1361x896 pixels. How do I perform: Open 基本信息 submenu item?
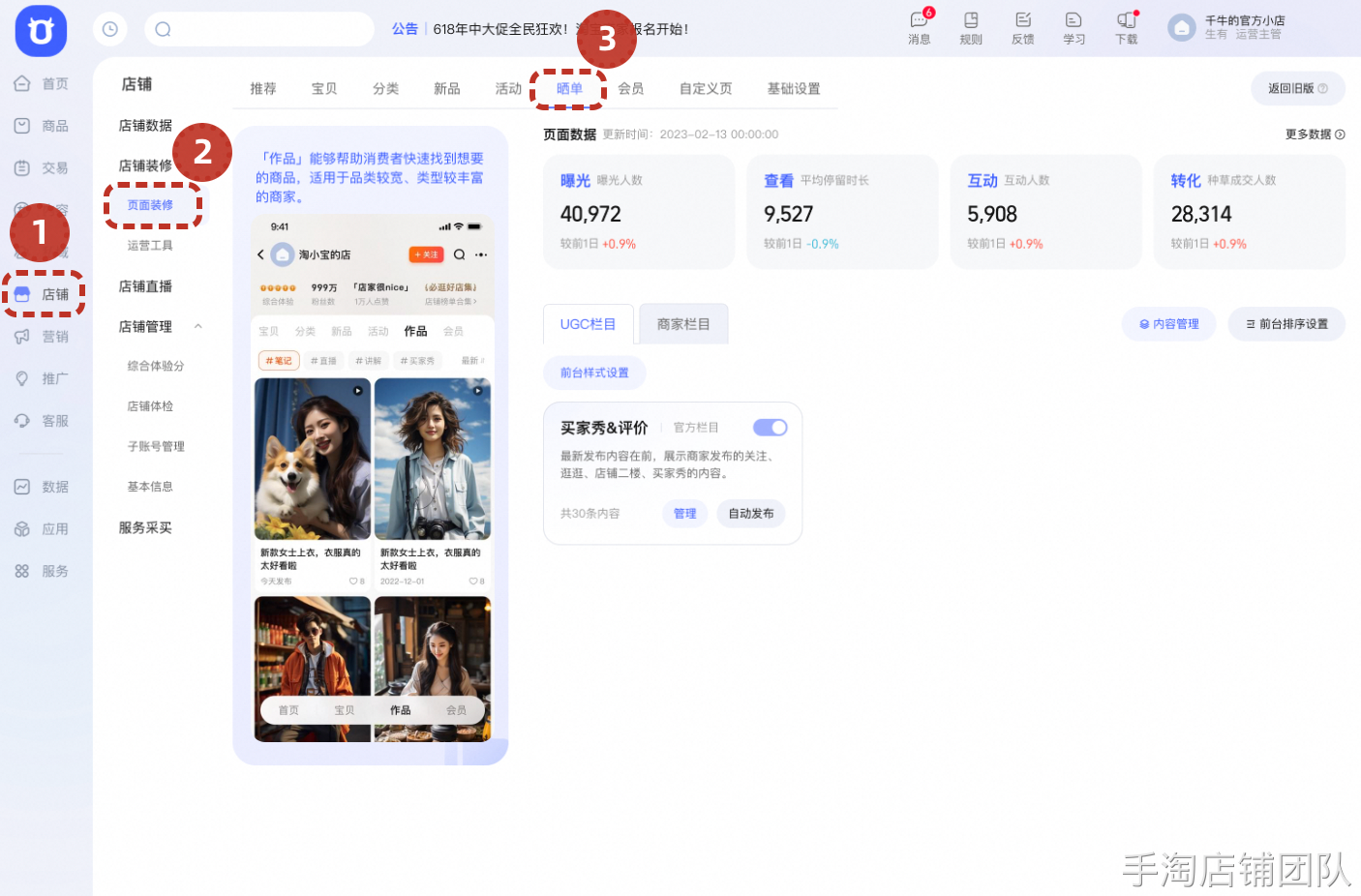(150, 487)
